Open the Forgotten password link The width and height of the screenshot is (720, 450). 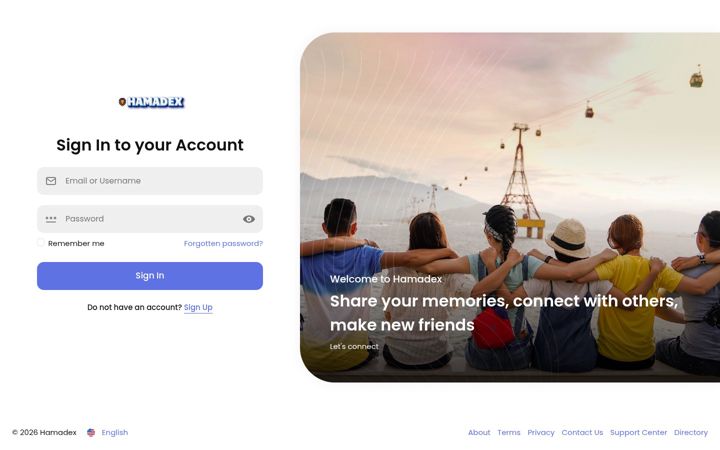coord(223,243)
